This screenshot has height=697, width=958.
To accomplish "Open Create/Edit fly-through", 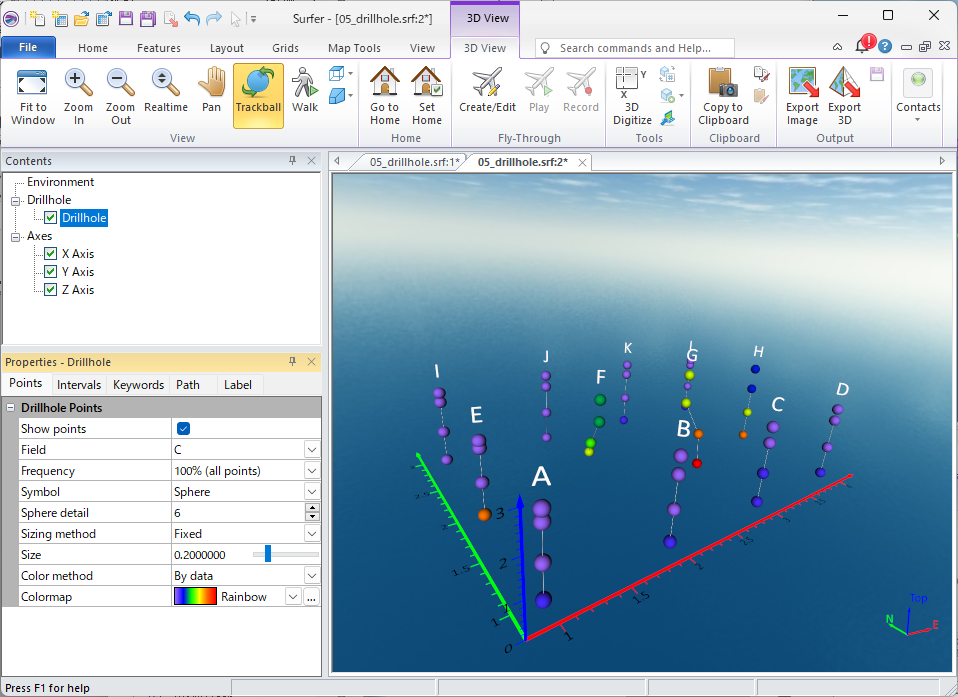I will point(487,95).
